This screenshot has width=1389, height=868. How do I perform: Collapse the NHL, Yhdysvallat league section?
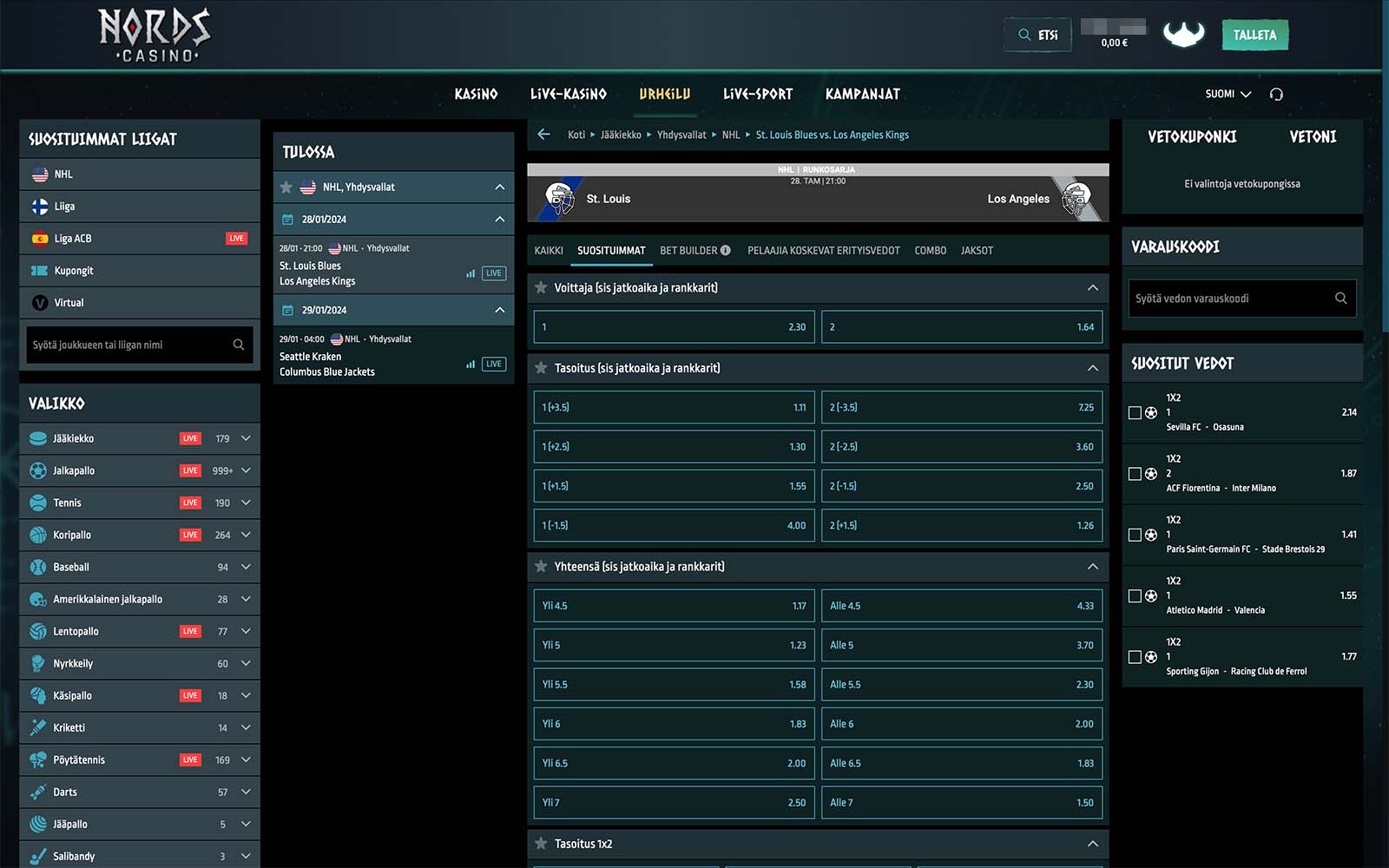pyautogui.click(x=500, y=187)
